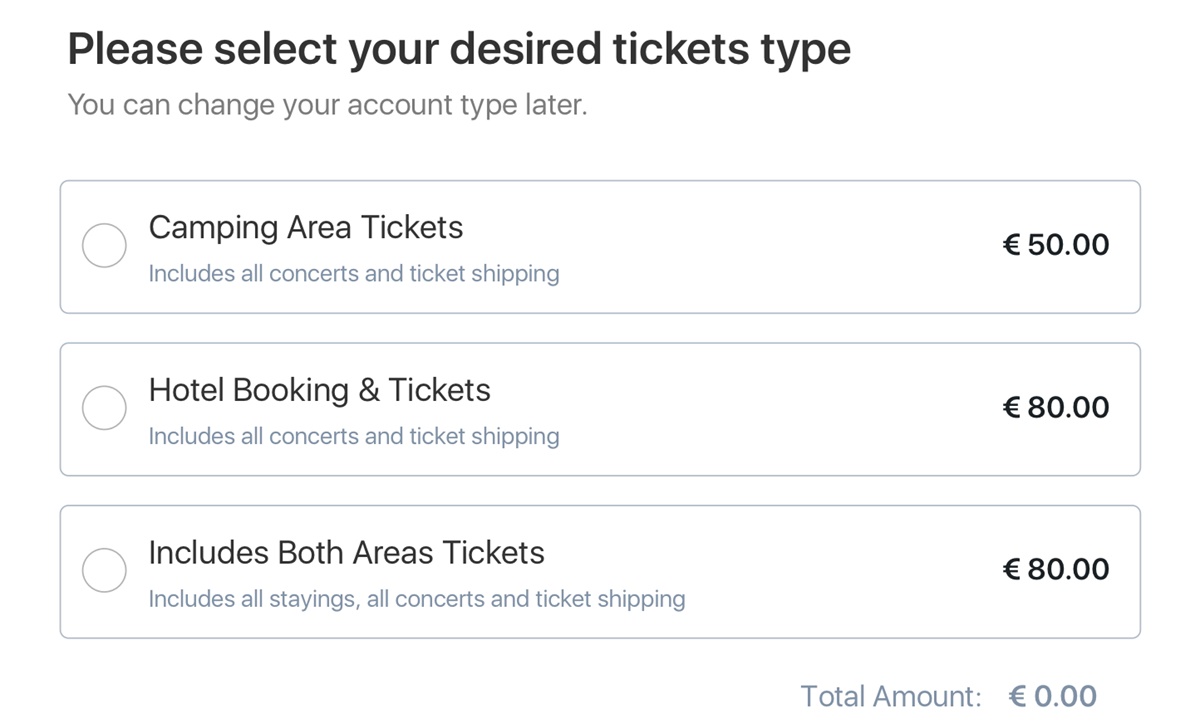
Task: Click the Hotel Booking & Tickets title text
Action: point(320,390)
